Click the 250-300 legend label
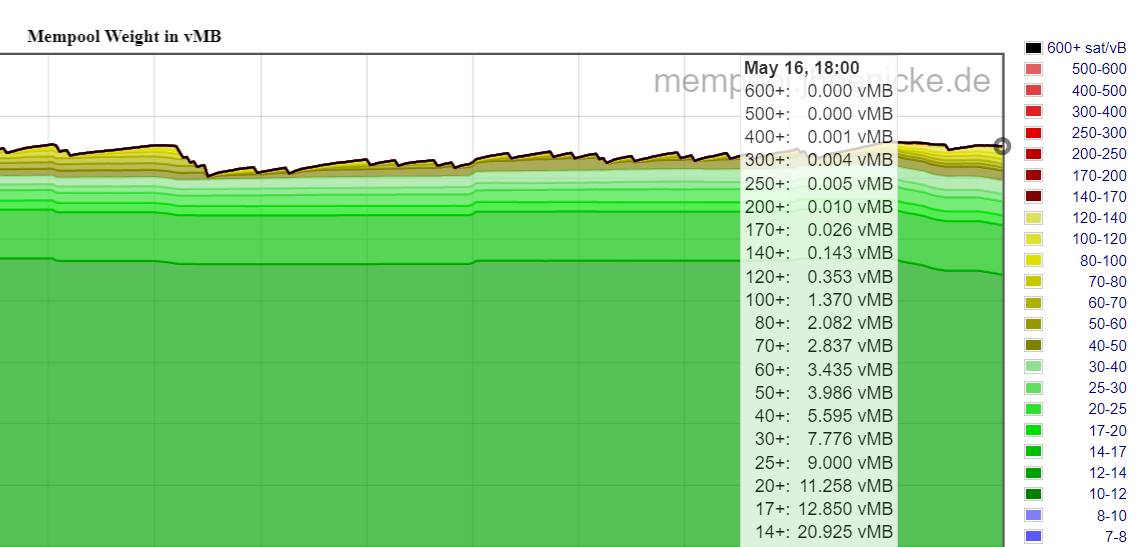Viewport: 1139px width, 547px height. [x=1099, y=133]
